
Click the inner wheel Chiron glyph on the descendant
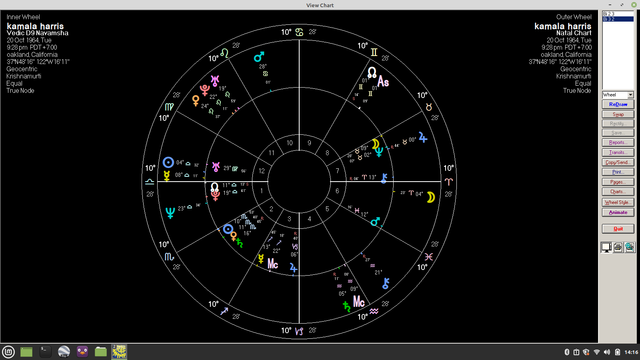pyautogui.click(x=384, y=178)
